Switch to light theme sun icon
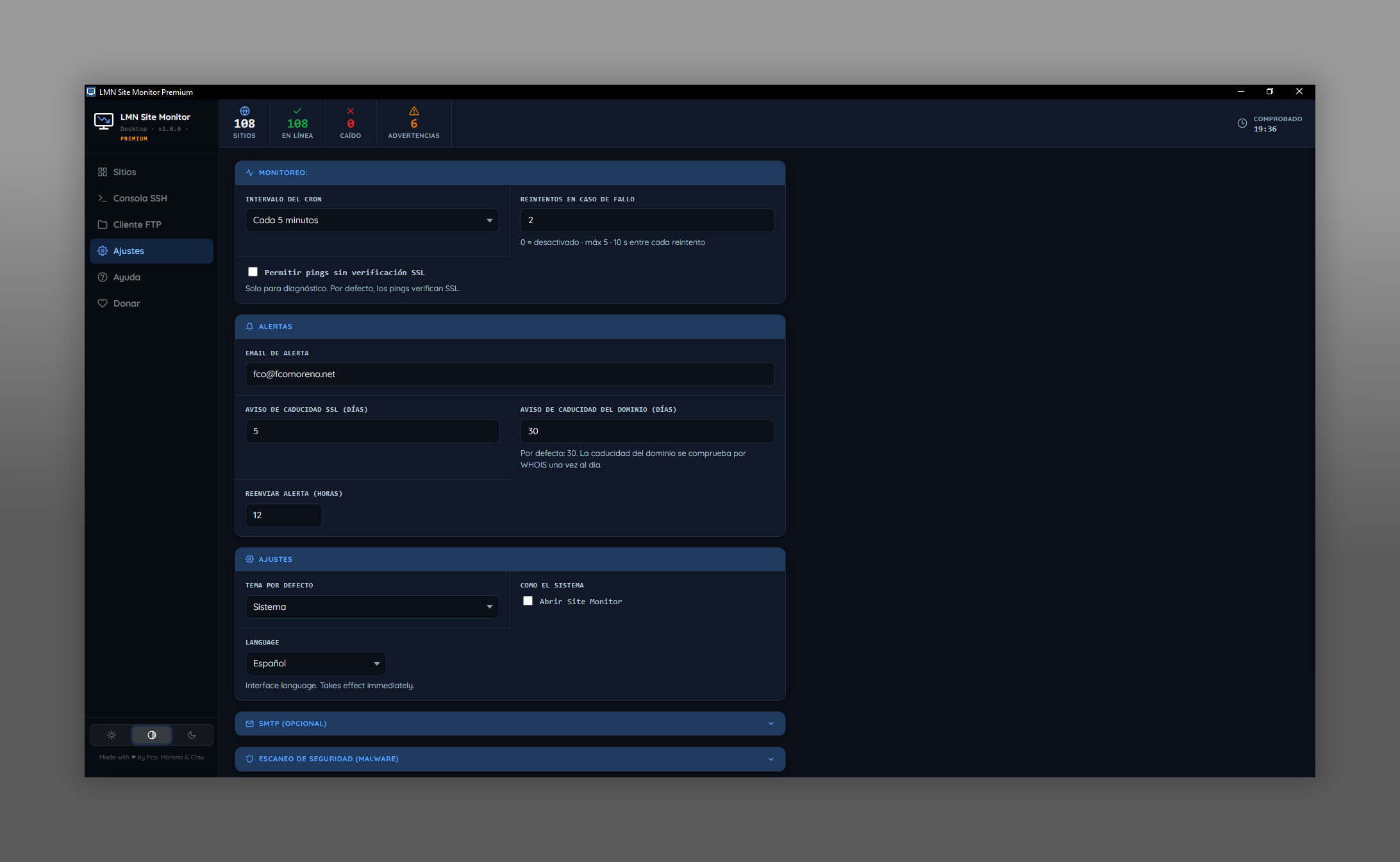The height and width of the screenshot is (862, 1400). click(112, 735)
